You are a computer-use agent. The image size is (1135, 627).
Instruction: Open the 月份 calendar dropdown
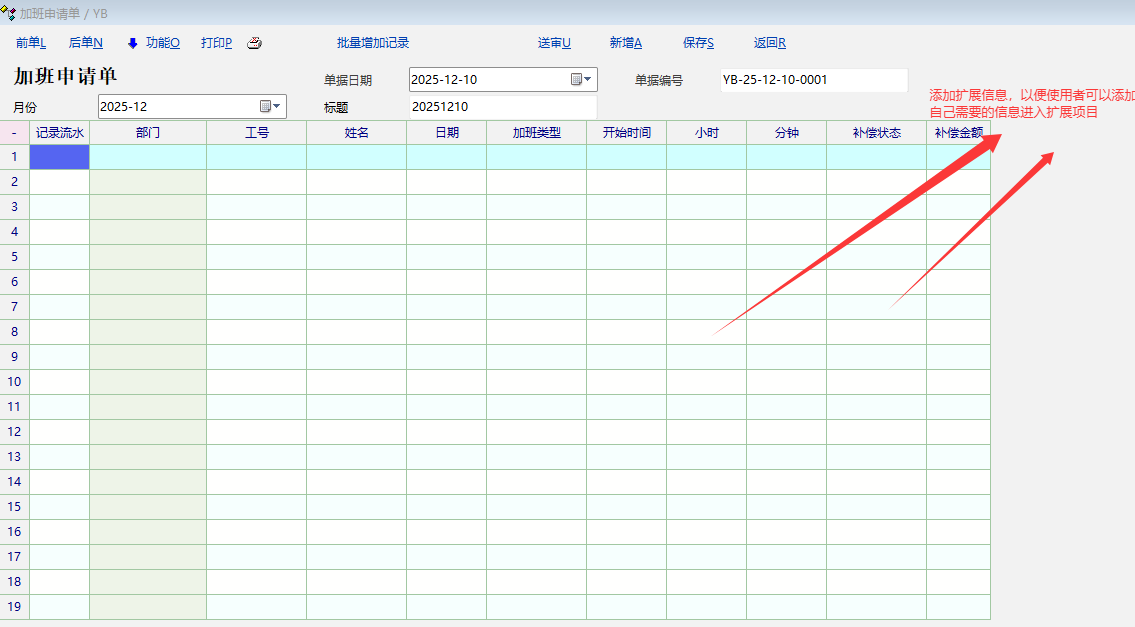[x=270, y=106]
